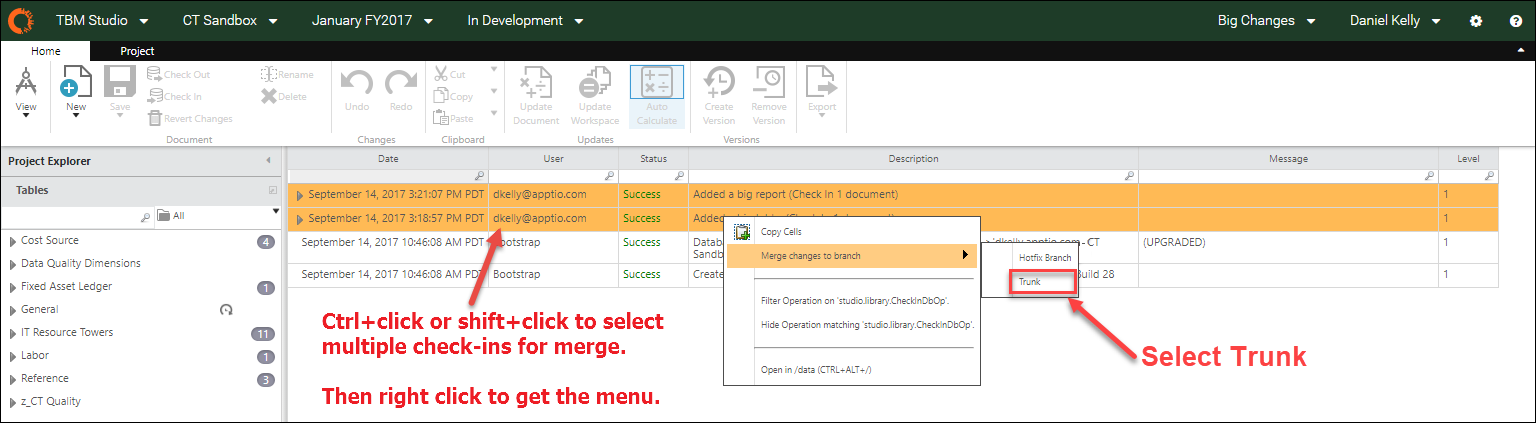Expand the Fixed Asset Ledger node

(x=13, y=287)
